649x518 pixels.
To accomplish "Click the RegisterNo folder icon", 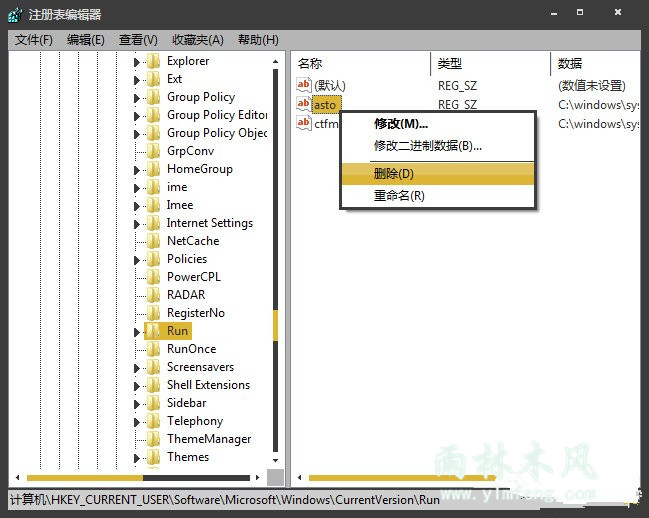I will (x=154, y=313).
